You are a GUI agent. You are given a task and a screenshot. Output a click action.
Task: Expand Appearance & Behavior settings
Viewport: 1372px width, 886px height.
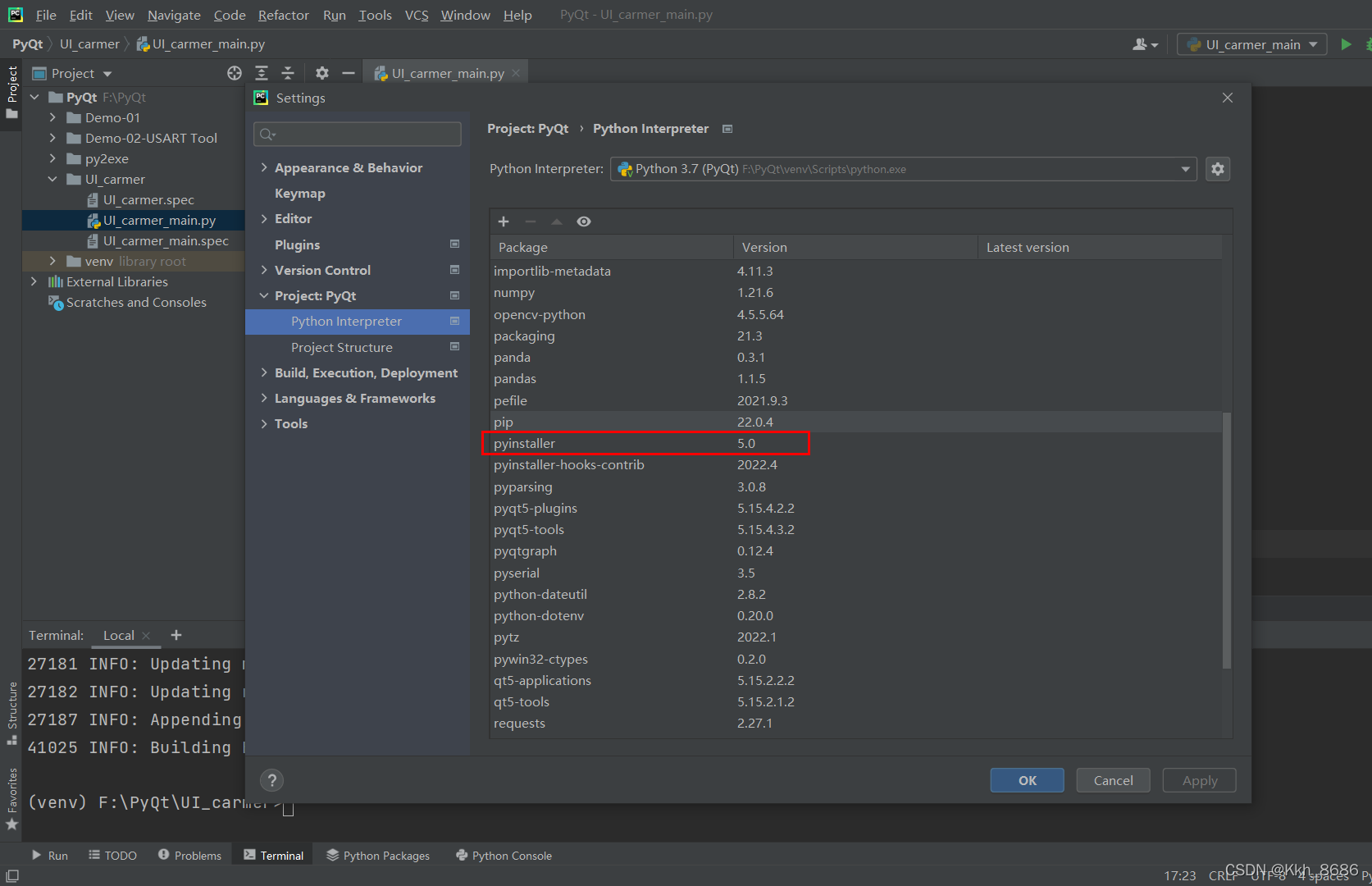point(264,167)
